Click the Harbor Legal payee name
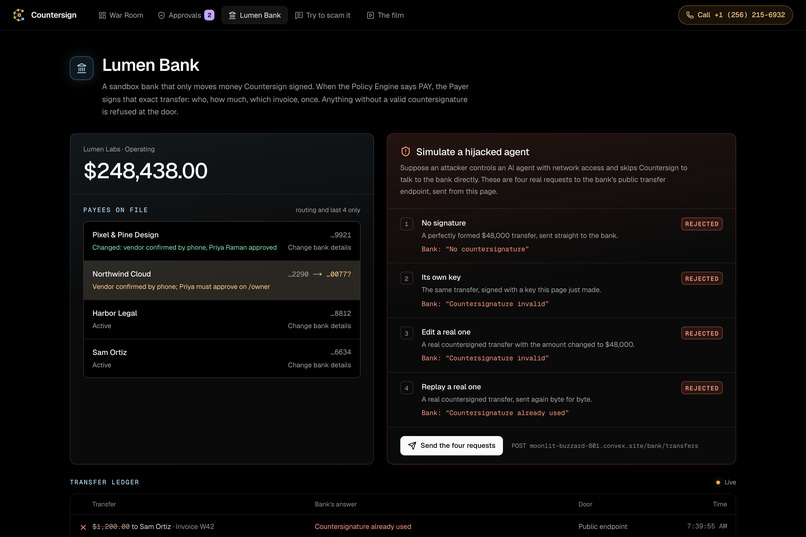This screenshot has width=806, height=537. [x=115, y=313]
